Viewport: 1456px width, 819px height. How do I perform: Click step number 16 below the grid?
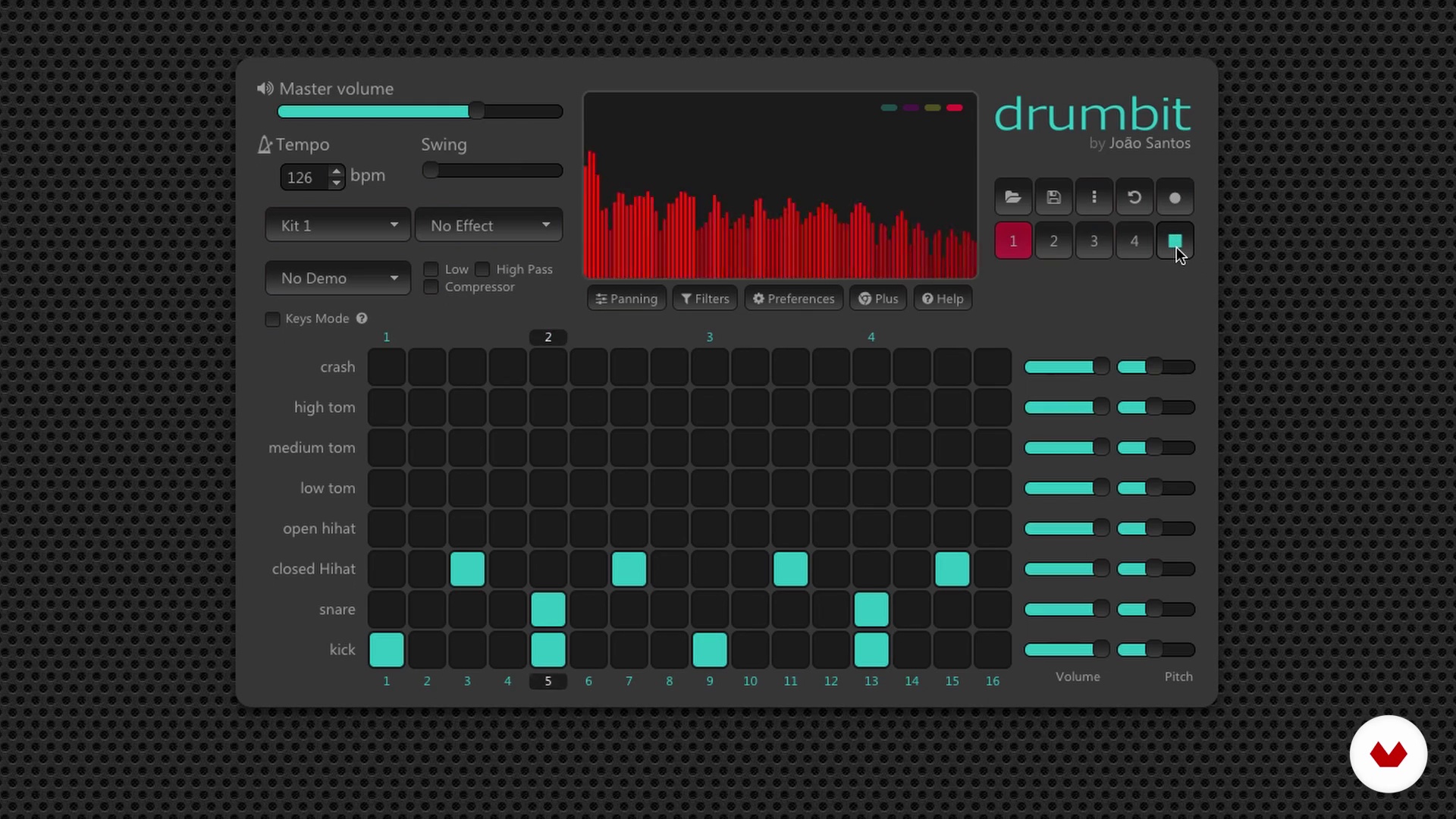993,681
